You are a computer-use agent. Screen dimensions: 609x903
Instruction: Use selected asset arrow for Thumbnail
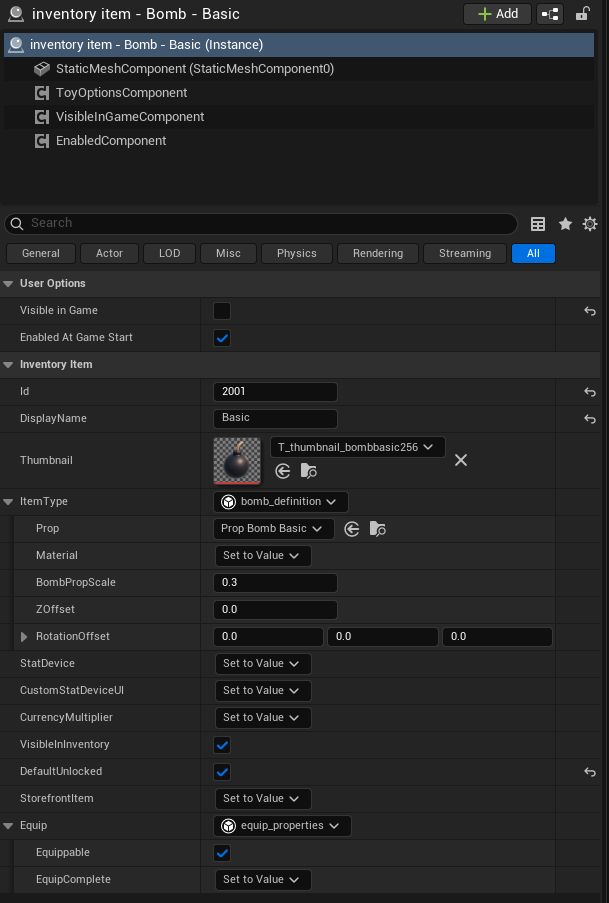(x=282, y=471)
